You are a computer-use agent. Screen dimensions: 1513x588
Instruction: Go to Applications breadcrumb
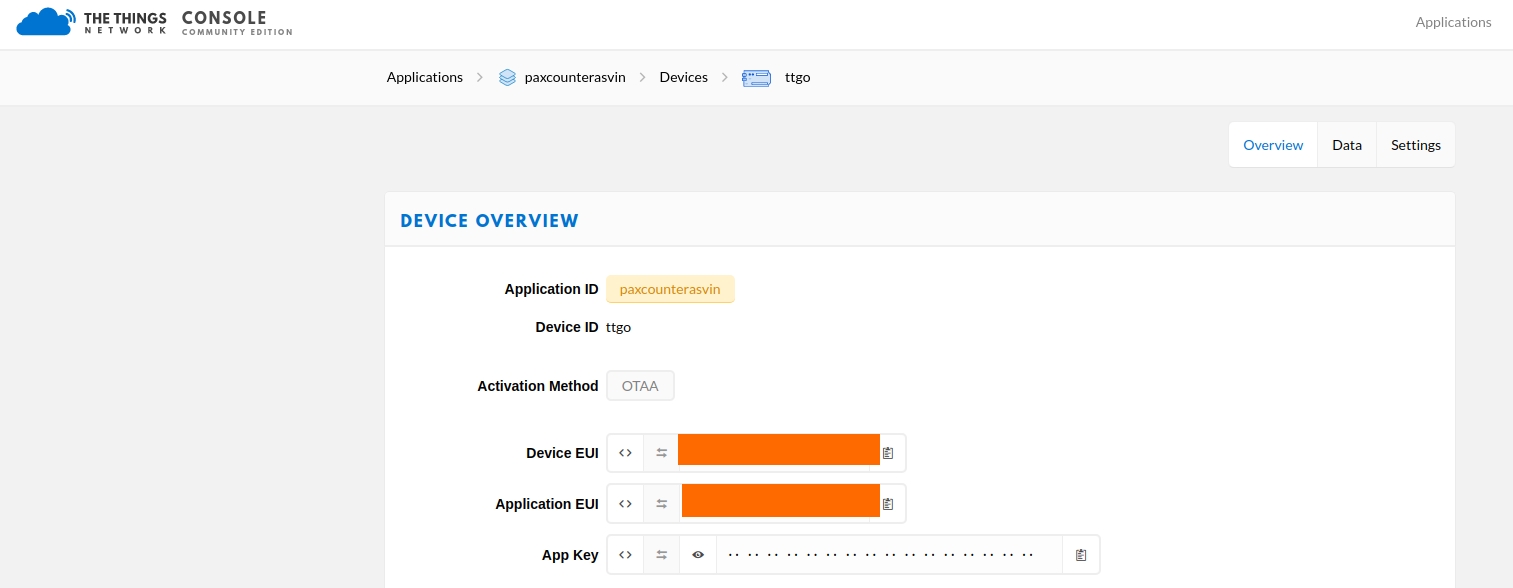point(425,77)
